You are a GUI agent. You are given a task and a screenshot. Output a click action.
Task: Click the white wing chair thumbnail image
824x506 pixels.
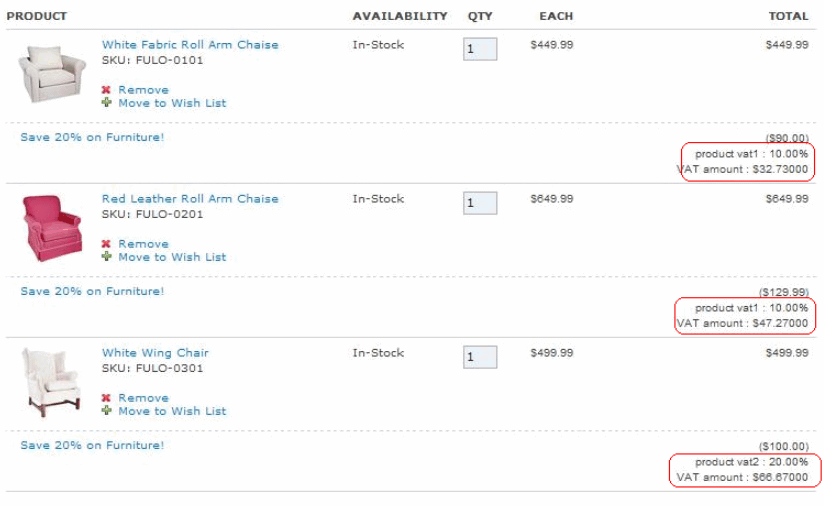pyautogui.click(x=51, y=383)
